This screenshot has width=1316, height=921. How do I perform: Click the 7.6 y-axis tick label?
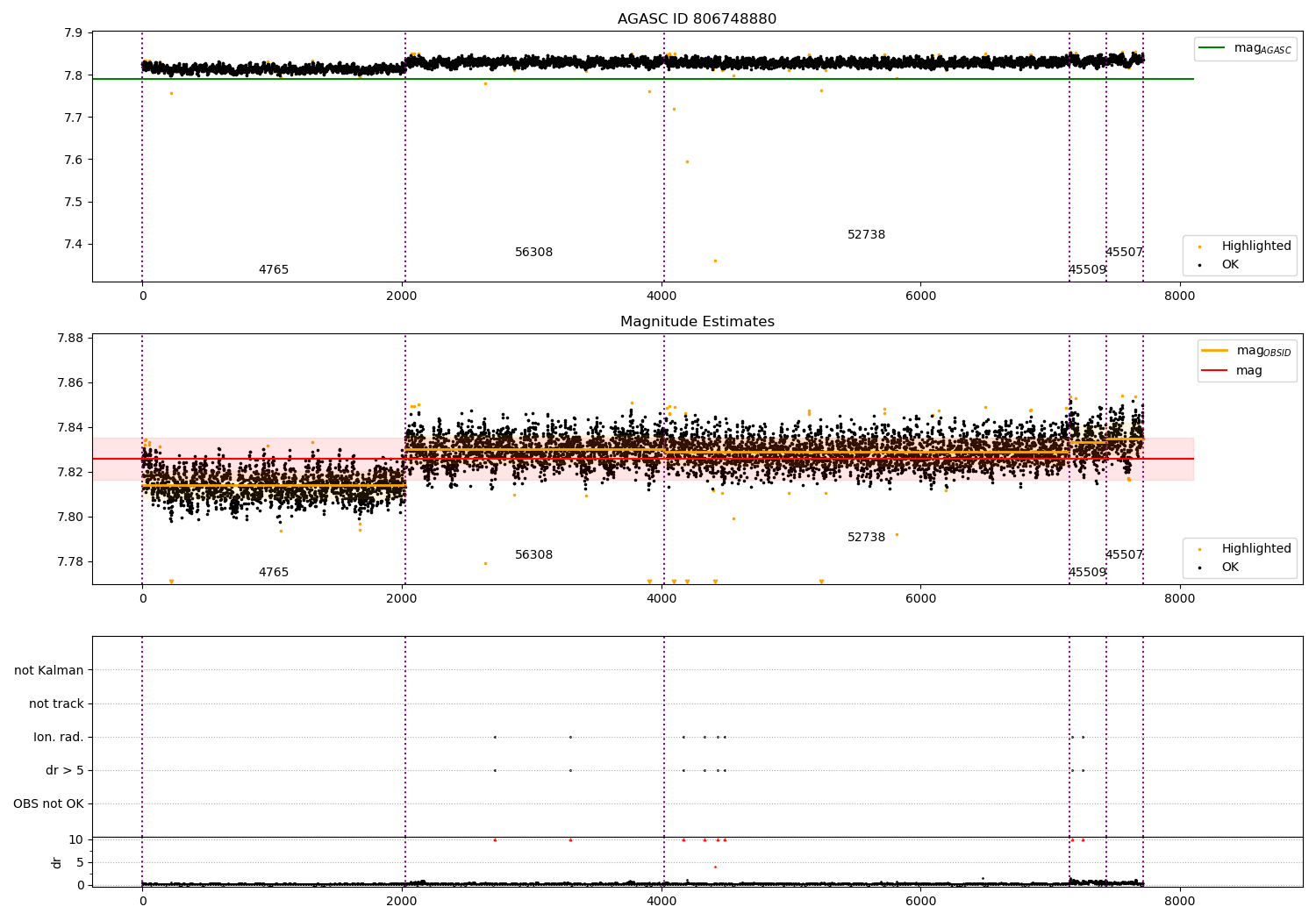tap(74, 160)
